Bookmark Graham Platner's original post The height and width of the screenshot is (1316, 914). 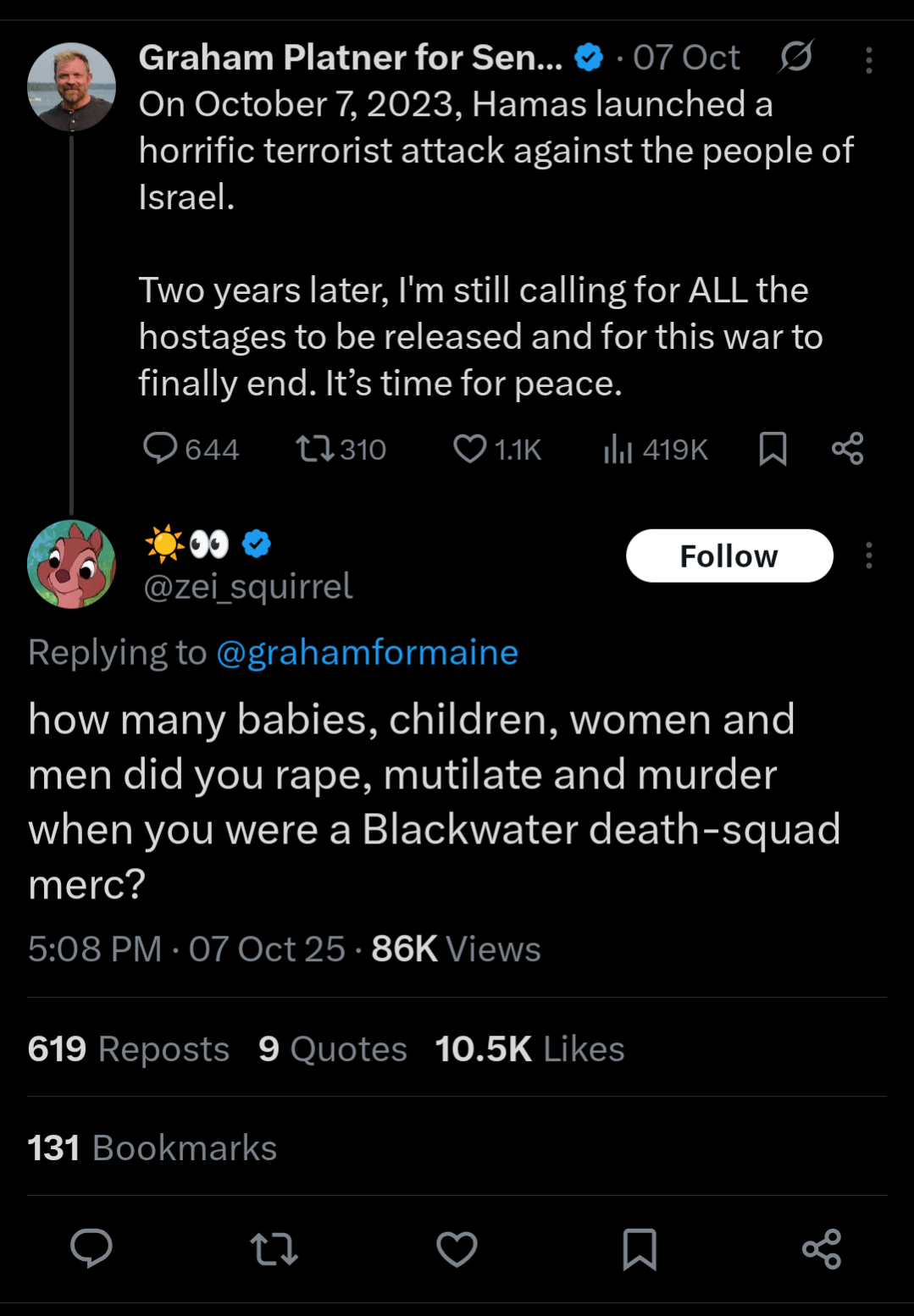773,448
